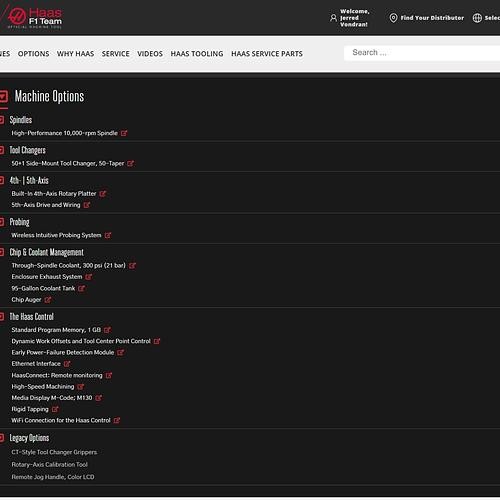Select the Rotary-Axis Calibration Tool entry
This screenshot has width=500, height=500.
50,465
